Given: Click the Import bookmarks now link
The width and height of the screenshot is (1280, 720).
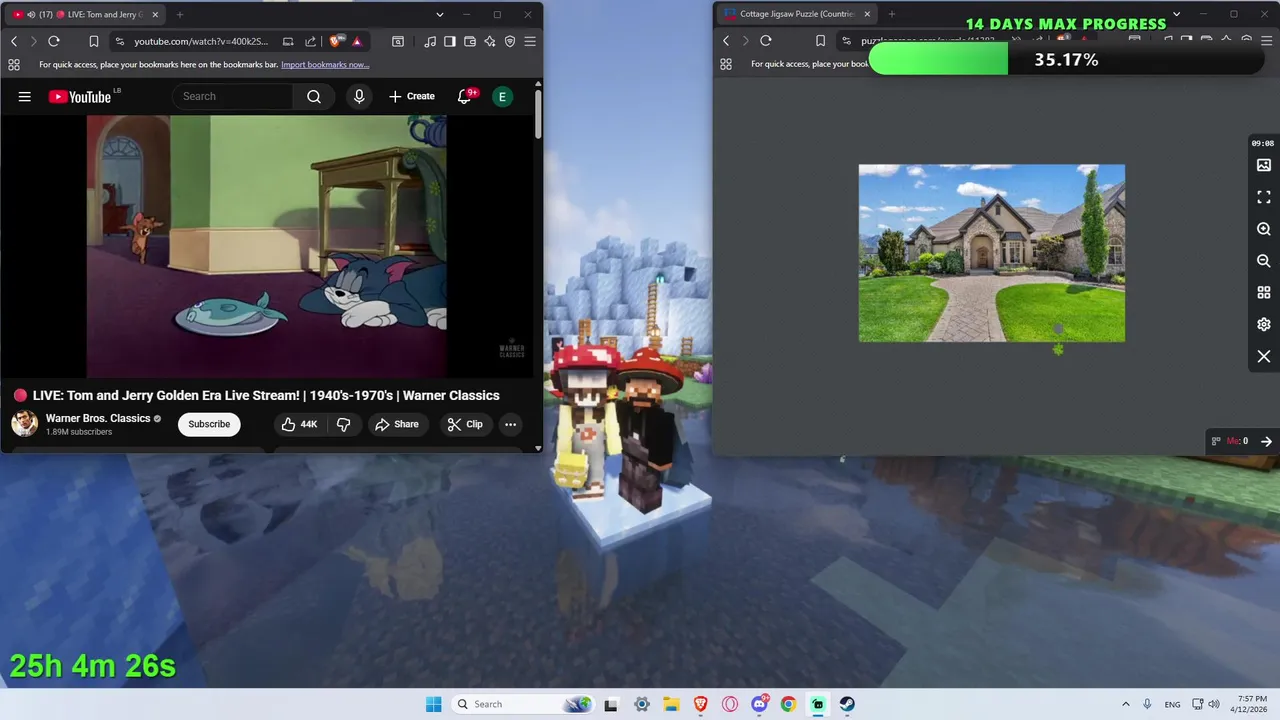Looking at the screenshot, I should click(325, 65).
